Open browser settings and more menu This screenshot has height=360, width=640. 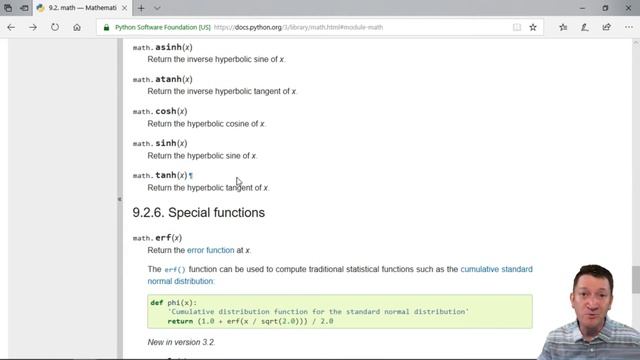click(629, 27)
